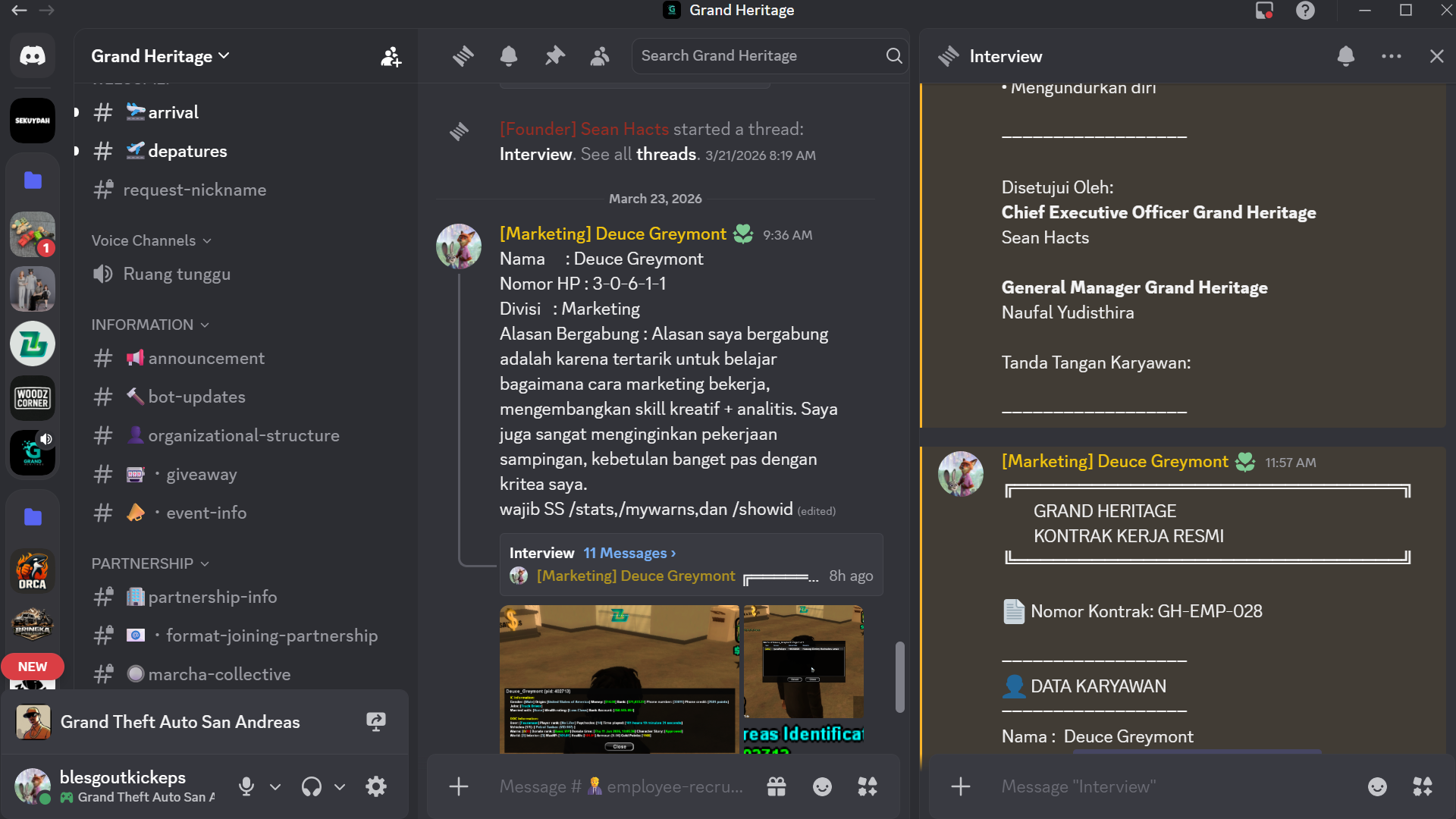1456x819 pixels.
Task: Open the marcha-collective channel
Action: [246, 674]
